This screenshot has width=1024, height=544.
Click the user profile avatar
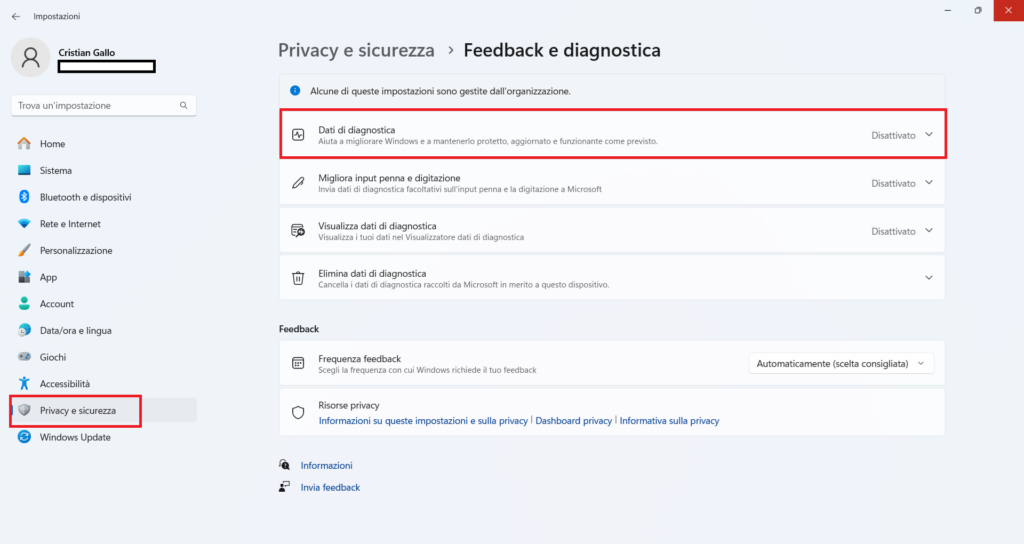click(x=30, y=57)
